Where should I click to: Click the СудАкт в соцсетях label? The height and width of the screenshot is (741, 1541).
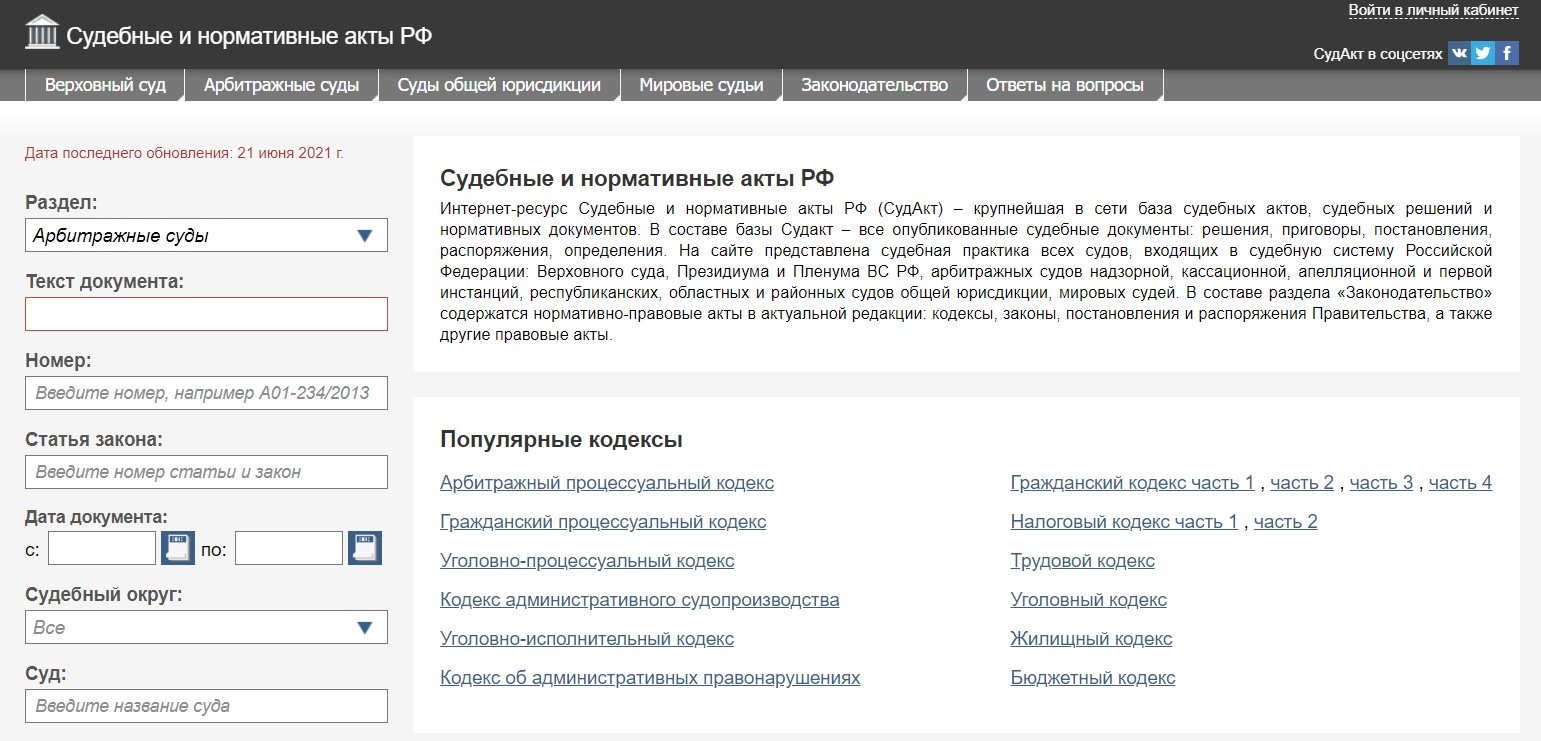pos(1378,54)
